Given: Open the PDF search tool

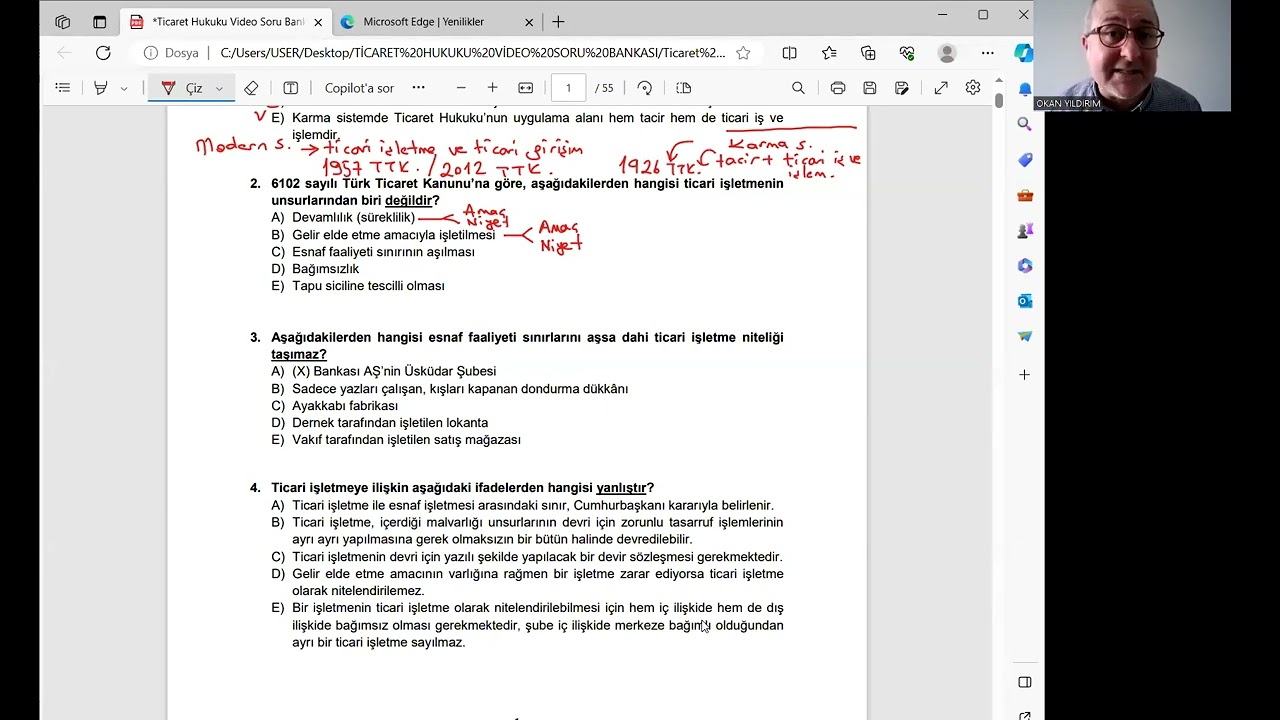Looking at the screenshot, I should pos(798,88).
